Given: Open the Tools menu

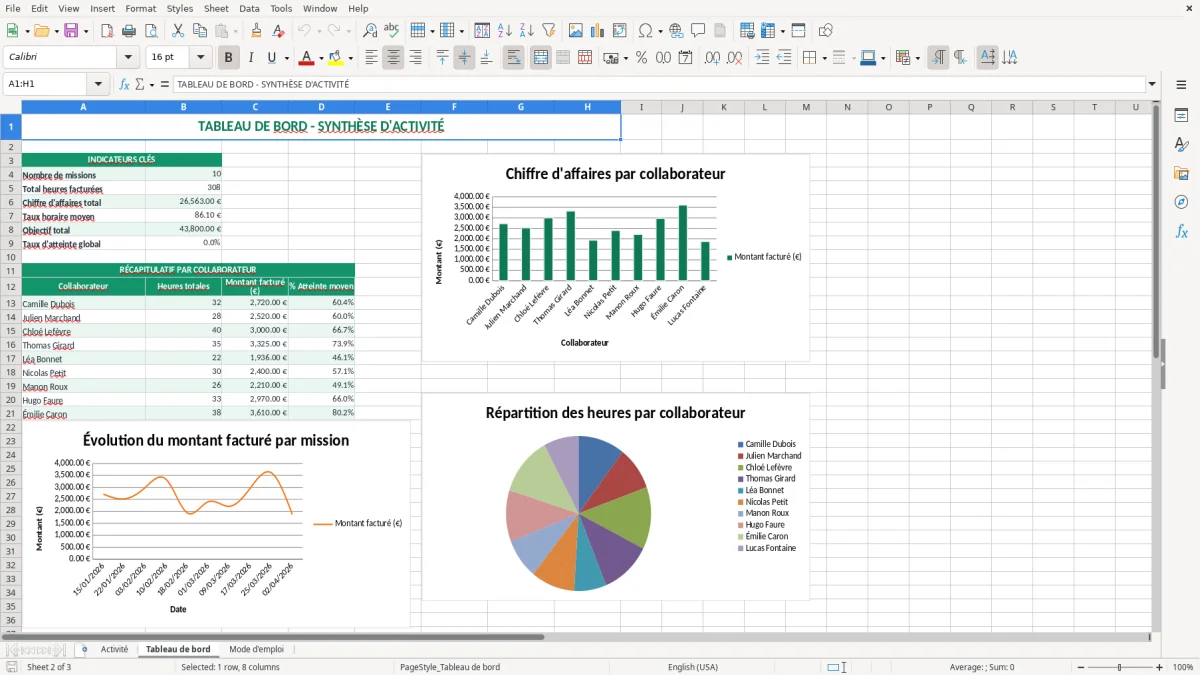Looking at the screenshot, I should click(x=281, y=8).
